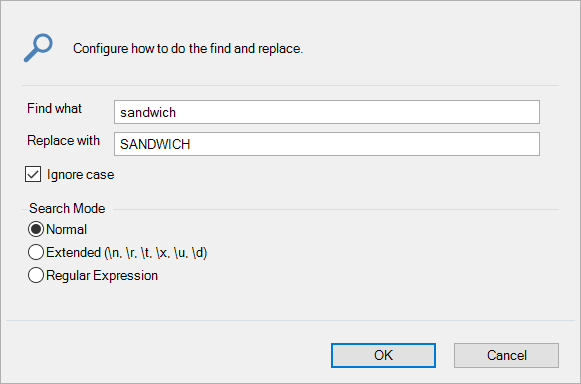
Task: Uncheck the Ignore case checkbox
Action: (33, 174)
